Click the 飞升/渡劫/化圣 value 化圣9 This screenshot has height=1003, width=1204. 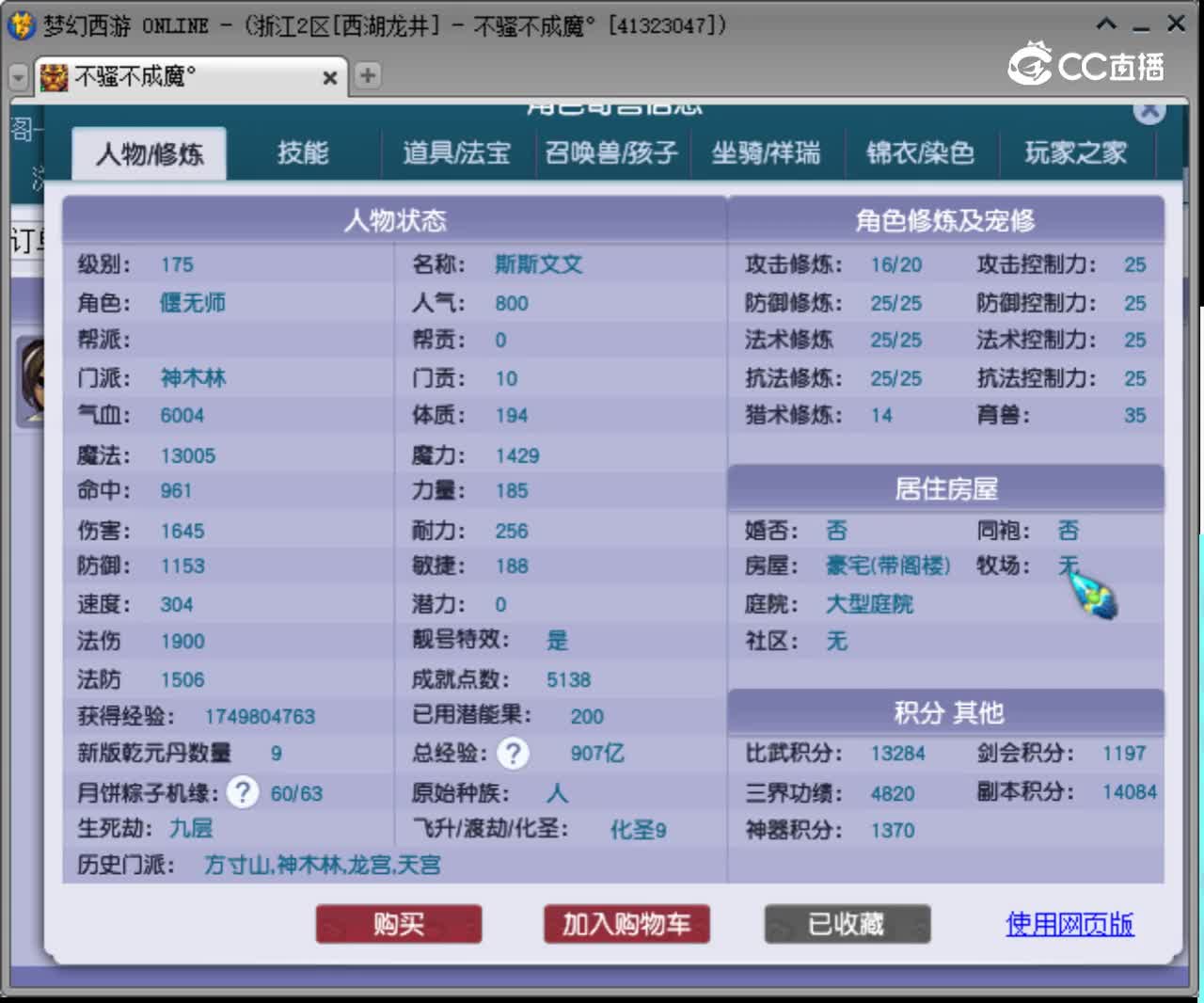coord(639,830)
